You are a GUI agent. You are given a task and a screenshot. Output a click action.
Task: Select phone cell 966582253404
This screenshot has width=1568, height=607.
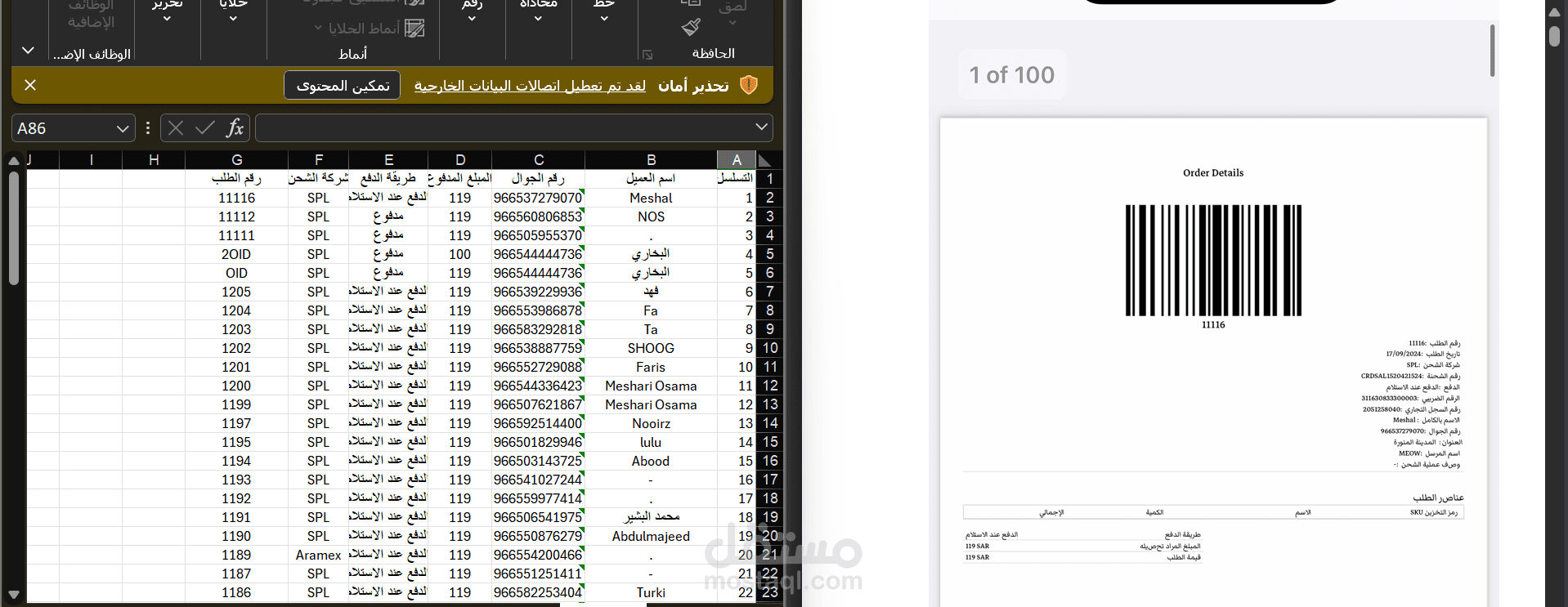[x=539, y=592]
